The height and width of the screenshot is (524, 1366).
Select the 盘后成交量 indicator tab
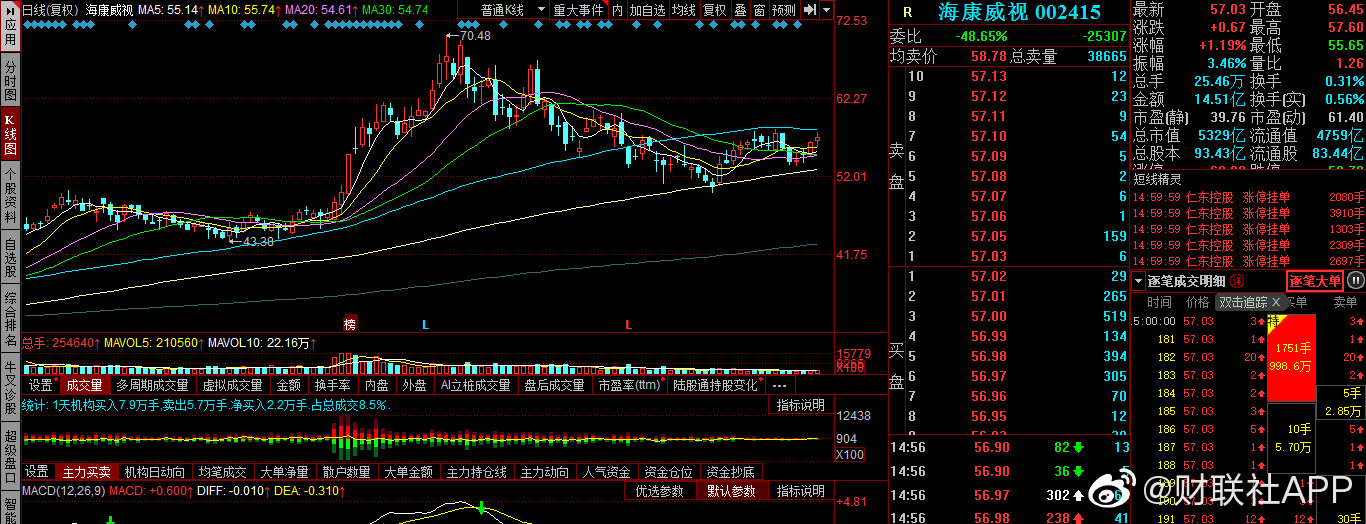click(554, 385)
